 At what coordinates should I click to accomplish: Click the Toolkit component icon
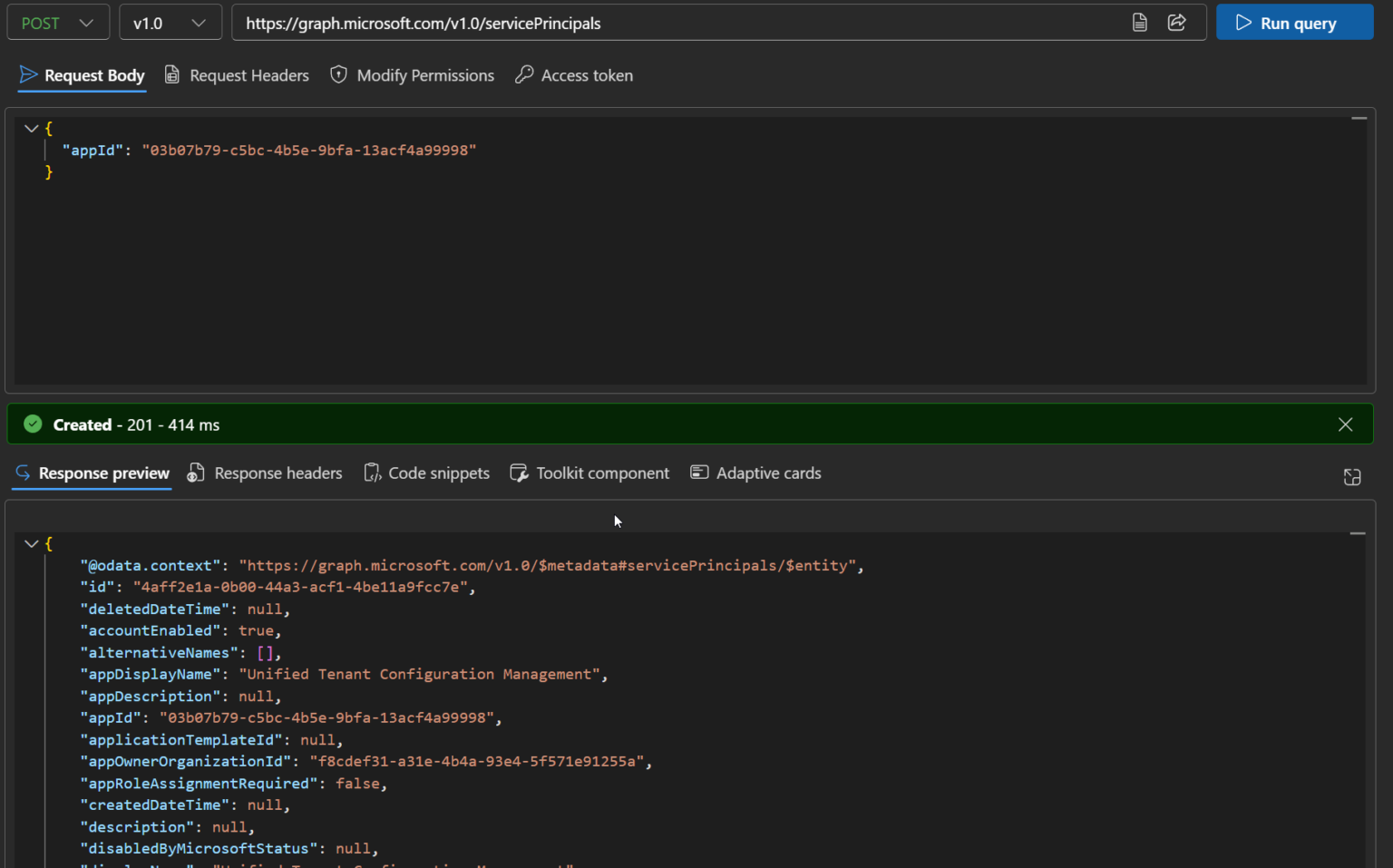tap(519, 473)
